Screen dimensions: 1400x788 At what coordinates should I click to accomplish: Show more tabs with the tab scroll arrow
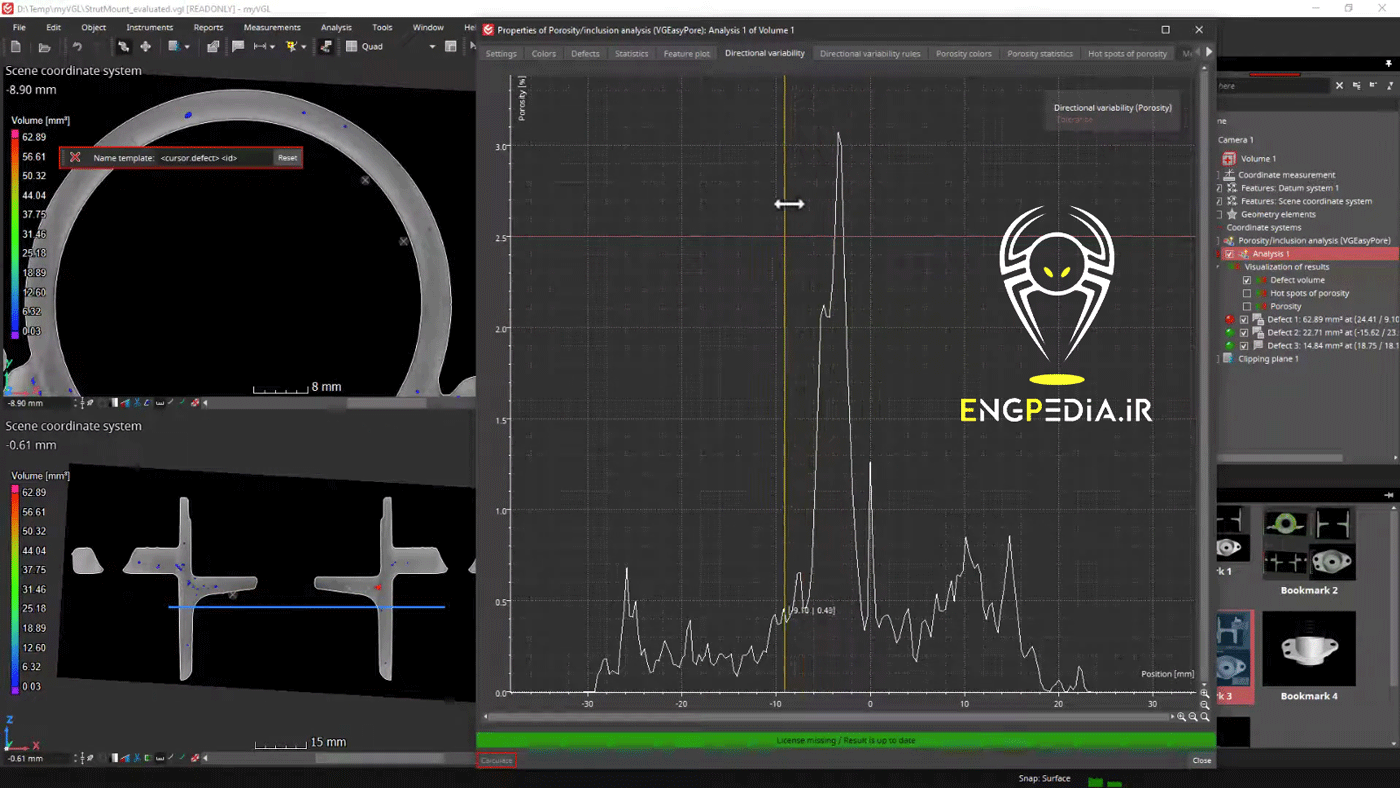click(x=1208, y=52)
